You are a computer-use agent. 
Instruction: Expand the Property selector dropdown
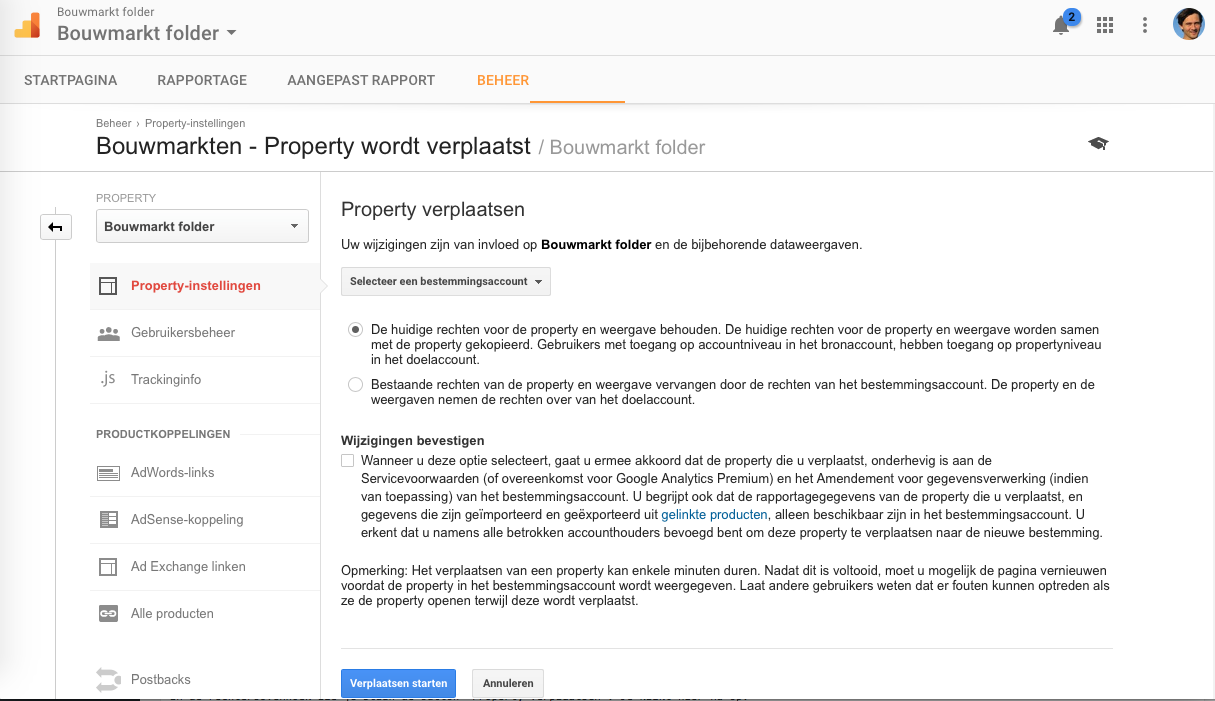click(x=202, y=226)
